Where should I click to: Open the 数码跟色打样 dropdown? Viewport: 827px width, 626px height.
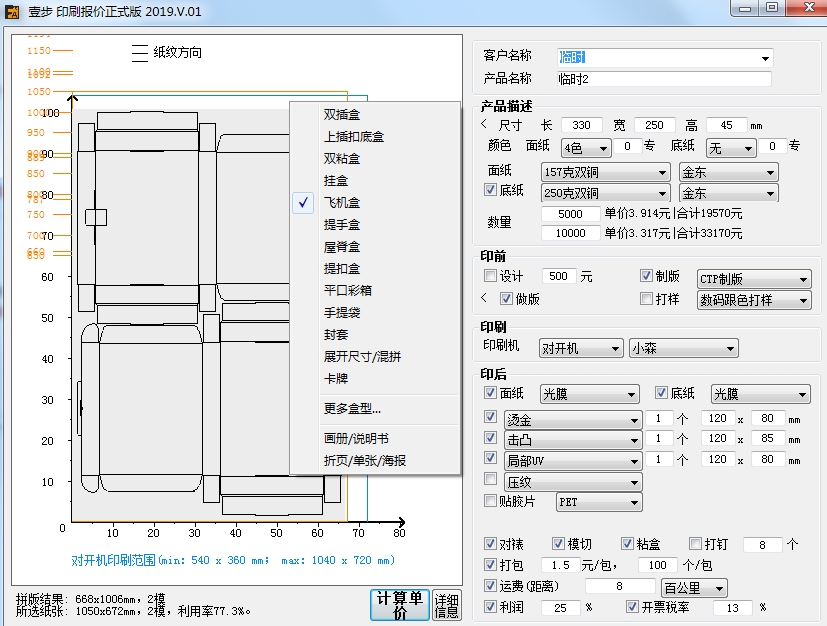[754, 300]
